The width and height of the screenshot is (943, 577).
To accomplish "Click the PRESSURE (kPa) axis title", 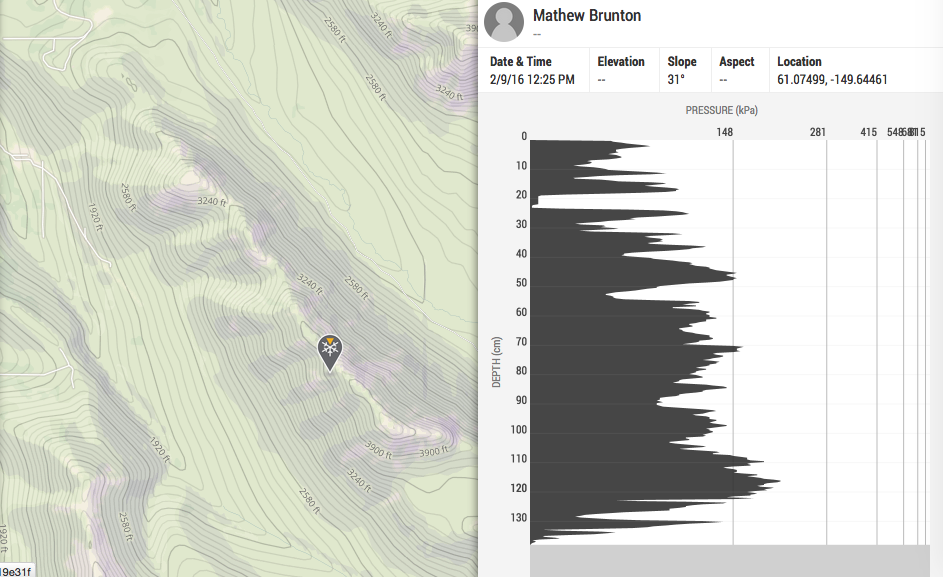I will (x=722, y=110).
